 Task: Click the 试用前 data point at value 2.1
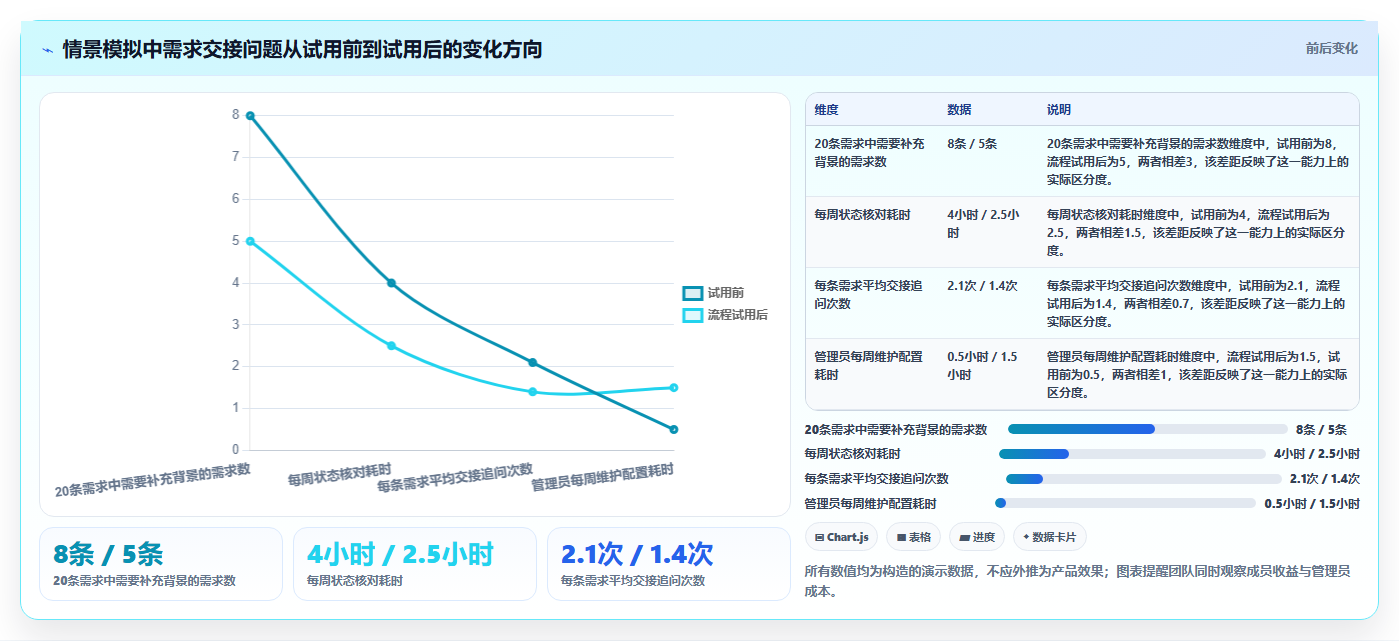pyautogui.click(x=532, y=362)
